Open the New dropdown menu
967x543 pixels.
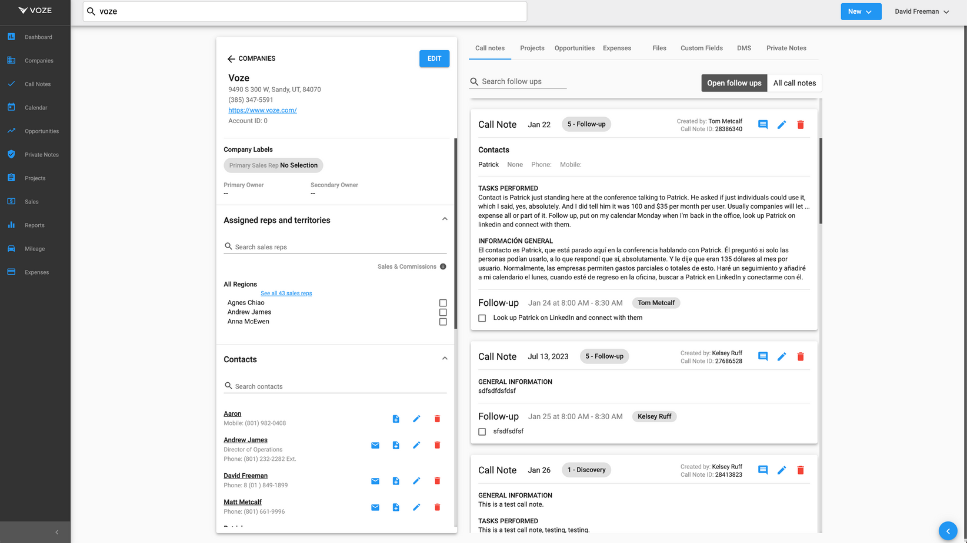point(861,12)
